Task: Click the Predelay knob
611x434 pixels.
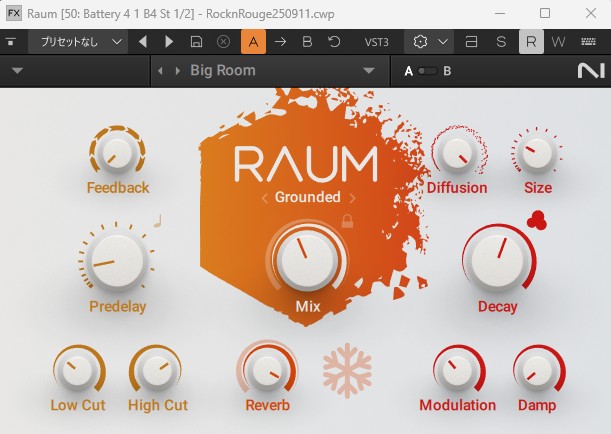Action: pyautogui.click(x=117, y=261)
